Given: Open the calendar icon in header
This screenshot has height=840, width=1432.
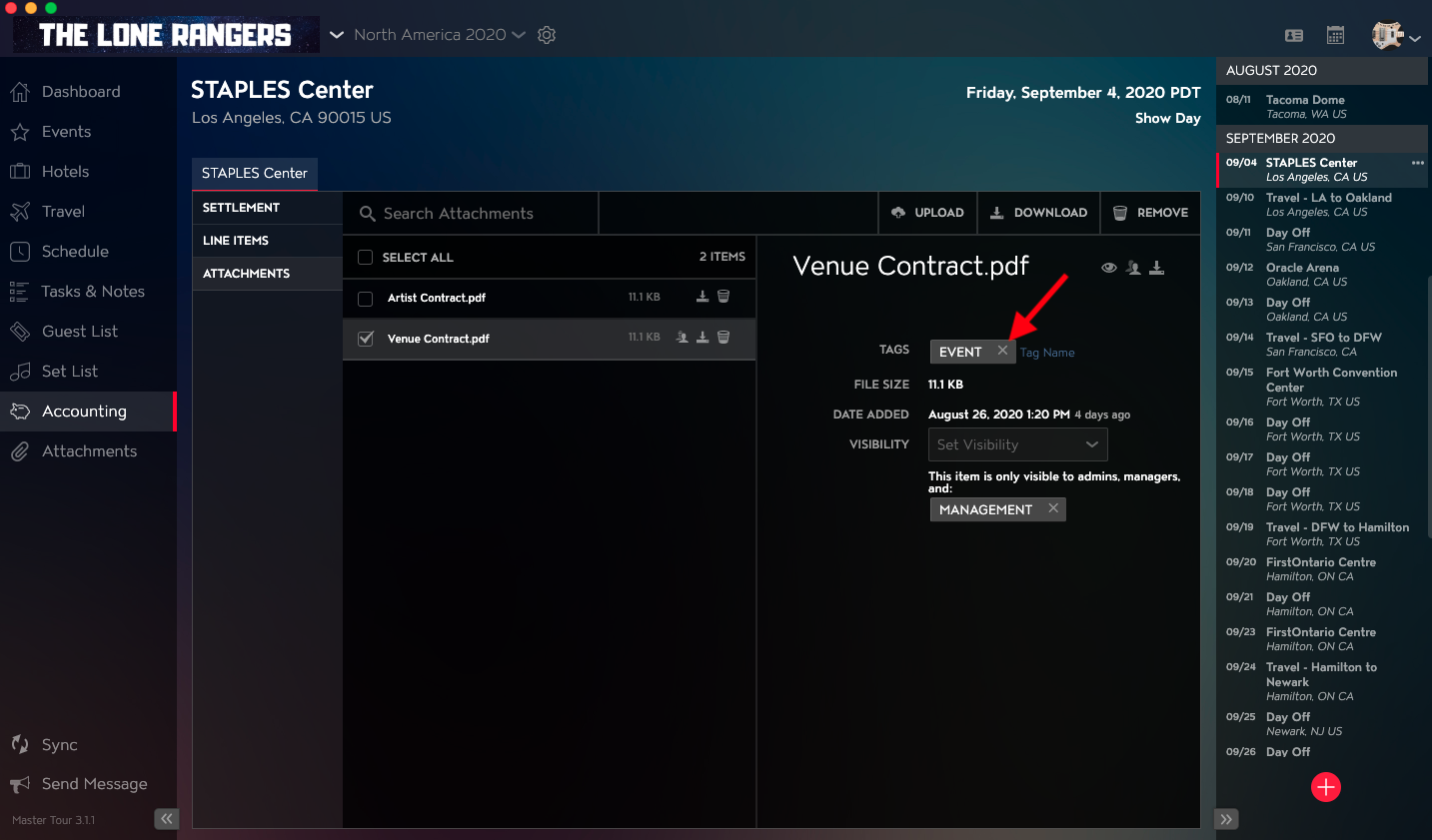Looking at the screenshot, I should click(x=1335, y=36).
